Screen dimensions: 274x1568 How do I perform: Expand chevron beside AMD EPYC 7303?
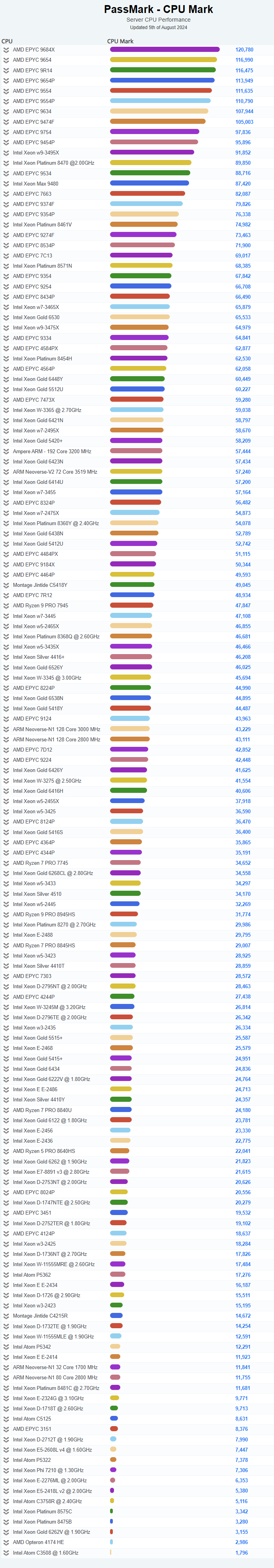click(x=6, y=976)
